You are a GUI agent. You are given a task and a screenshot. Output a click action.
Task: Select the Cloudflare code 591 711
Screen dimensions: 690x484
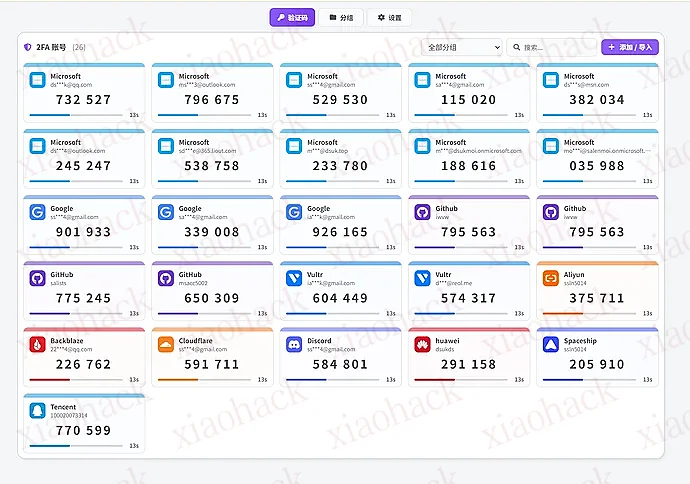click(212, 364)
